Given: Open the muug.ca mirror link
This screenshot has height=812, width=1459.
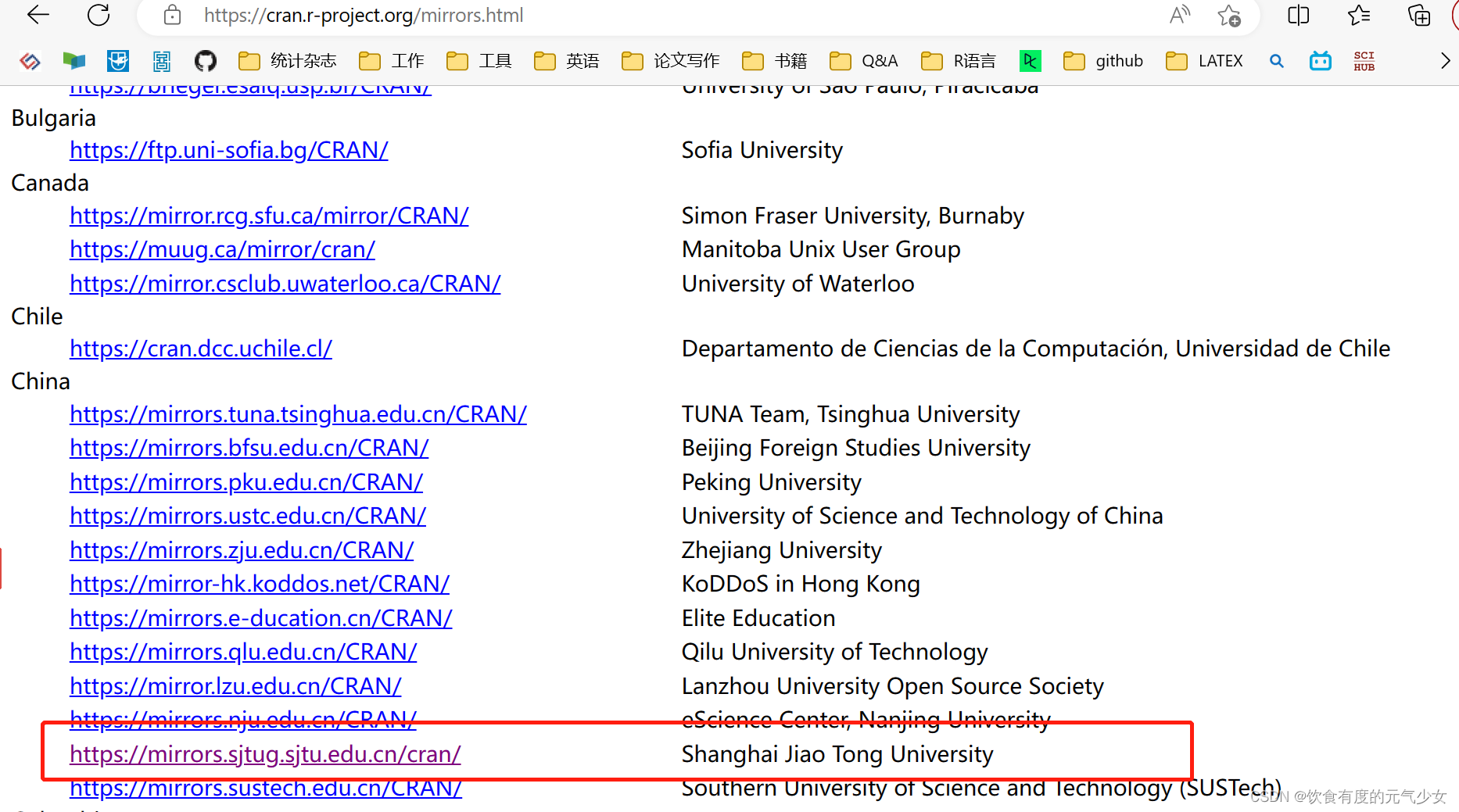Looking at the screenshot, I should click(x=222, y=249).
